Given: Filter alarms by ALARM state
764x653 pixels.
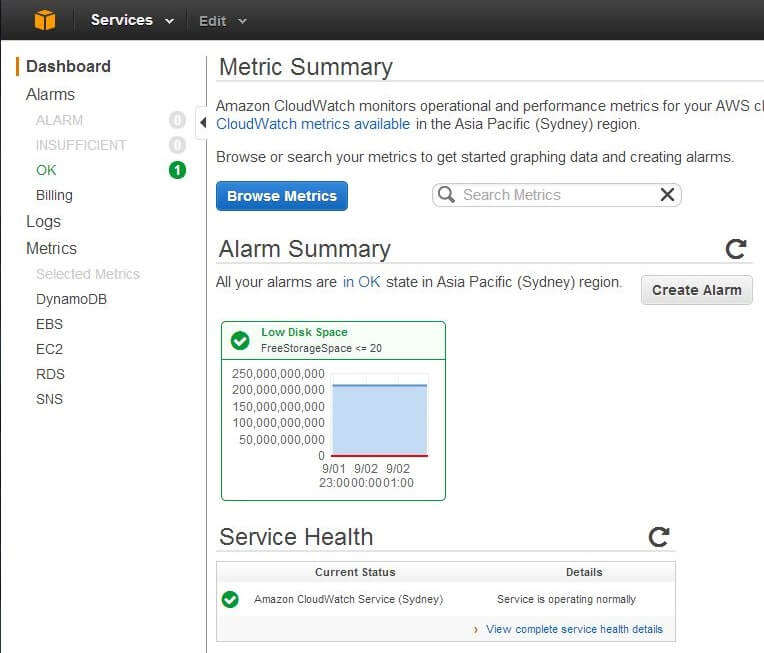Looking at the screenshot, I should (59, 120).
